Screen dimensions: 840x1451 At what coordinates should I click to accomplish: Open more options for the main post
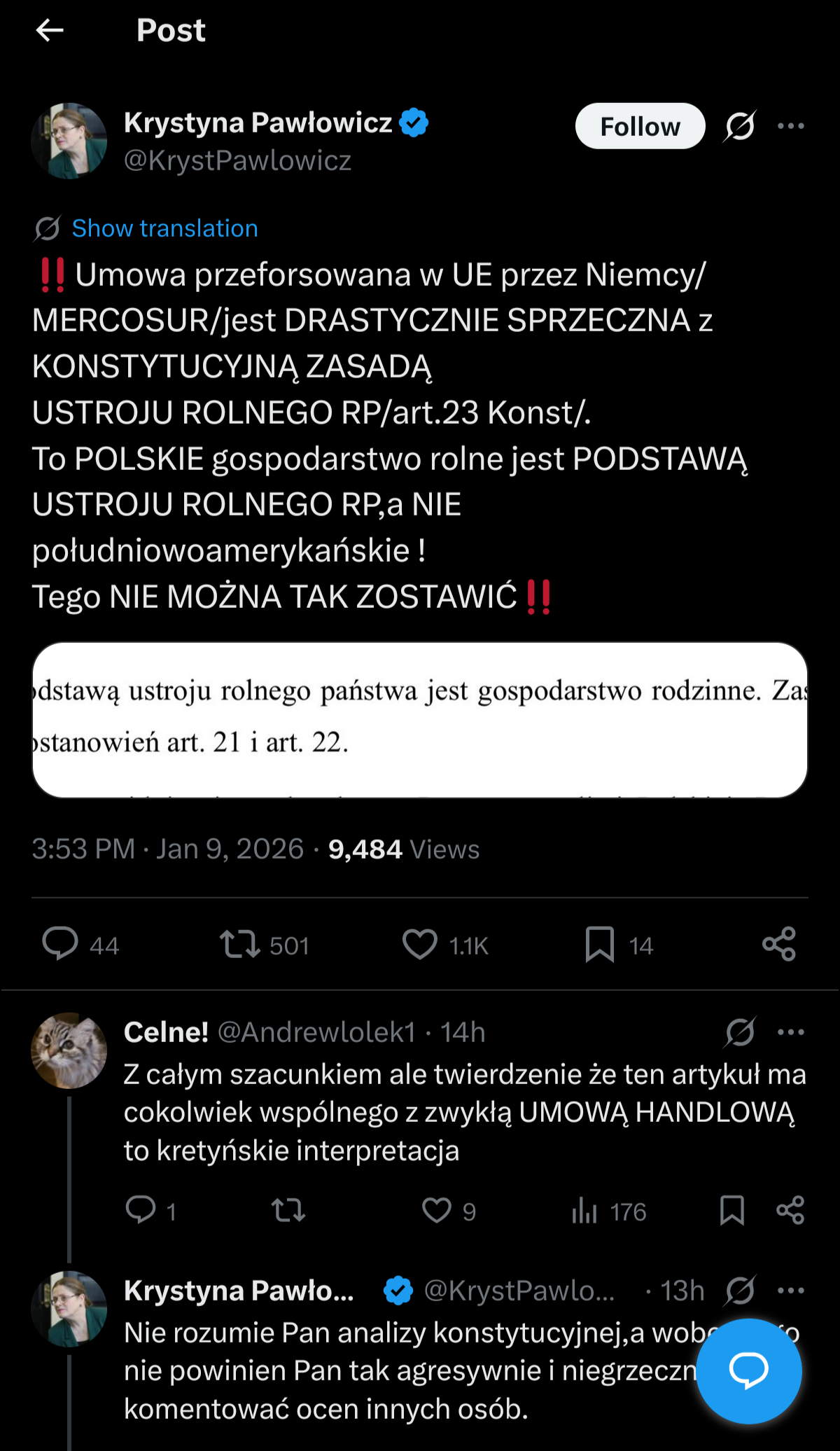pos(791,126)
